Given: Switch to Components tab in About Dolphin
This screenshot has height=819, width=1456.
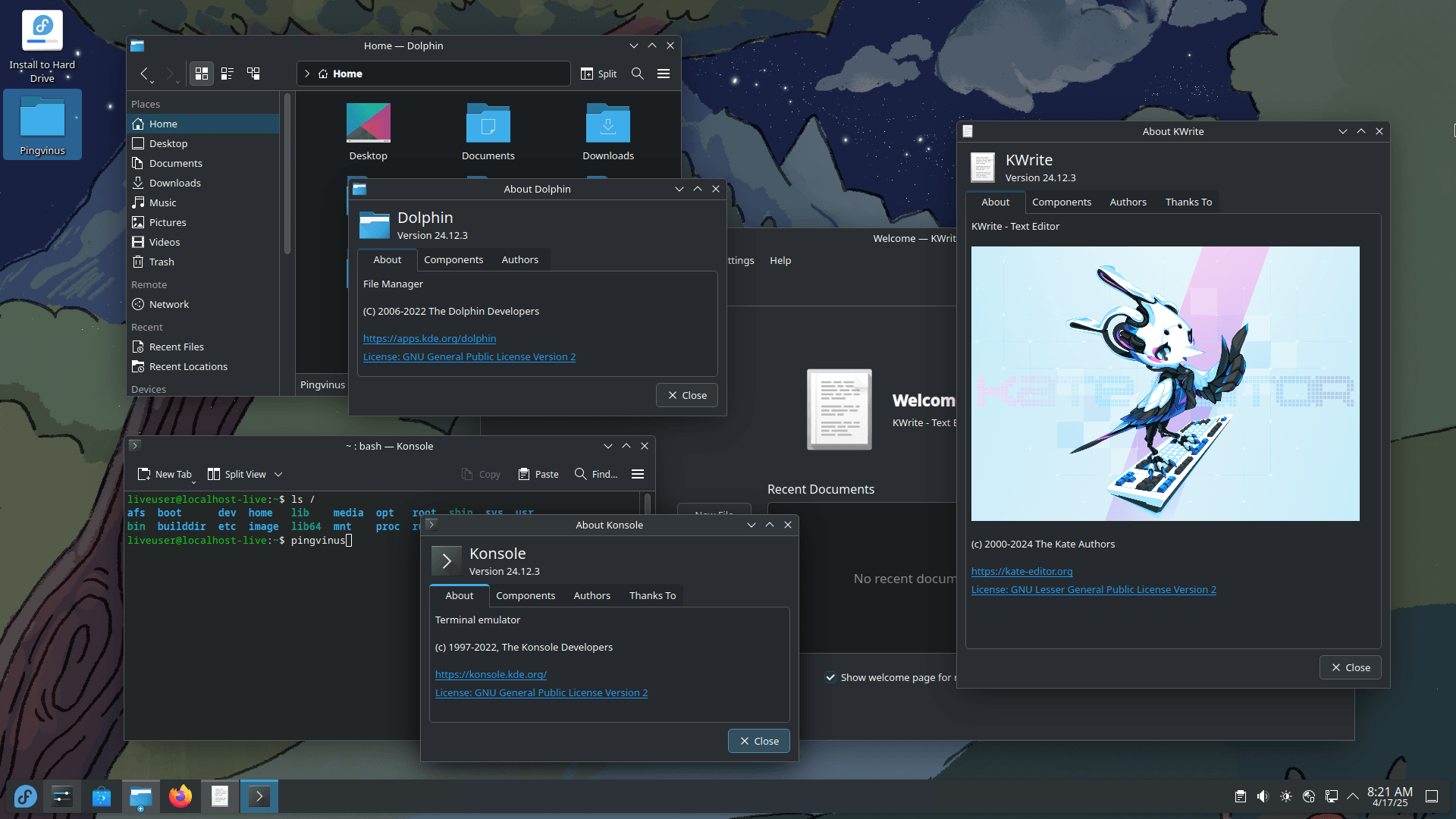Looking at the screenshot, I should [453, 259].
